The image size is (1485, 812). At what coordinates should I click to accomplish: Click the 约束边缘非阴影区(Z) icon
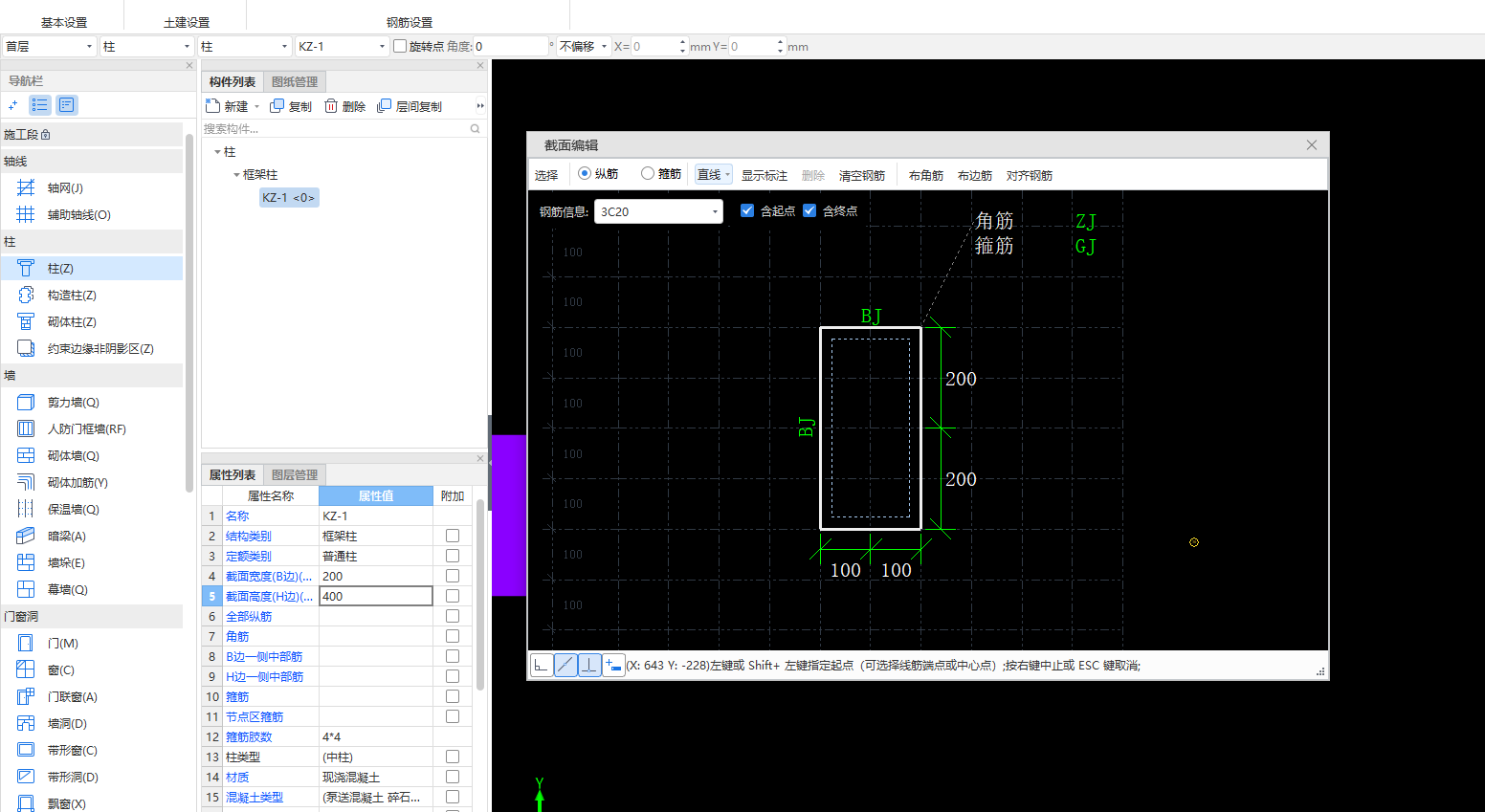click(26, 349)
